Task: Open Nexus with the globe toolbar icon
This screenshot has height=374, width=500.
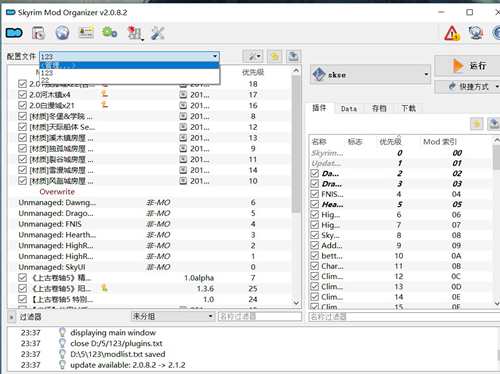Action: (x=62, y=33)
